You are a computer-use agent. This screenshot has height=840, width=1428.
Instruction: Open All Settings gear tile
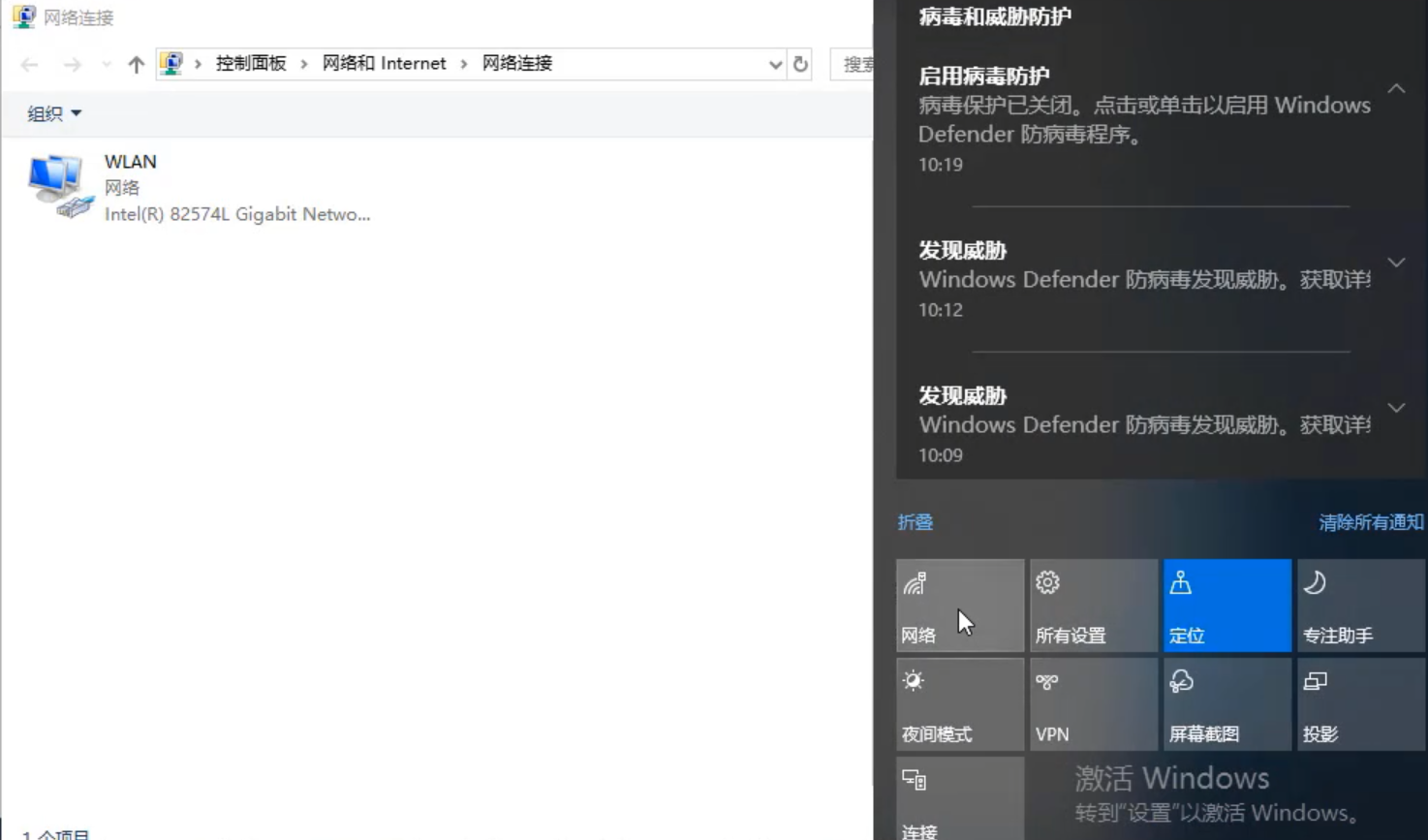click(x=1093, y=606)
